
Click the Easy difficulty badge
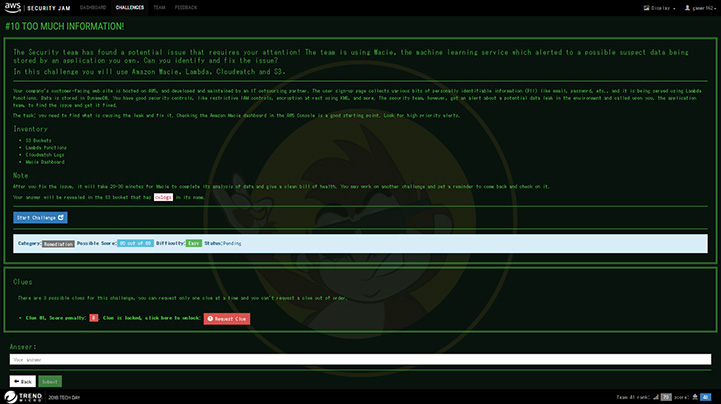coord(194,243)
